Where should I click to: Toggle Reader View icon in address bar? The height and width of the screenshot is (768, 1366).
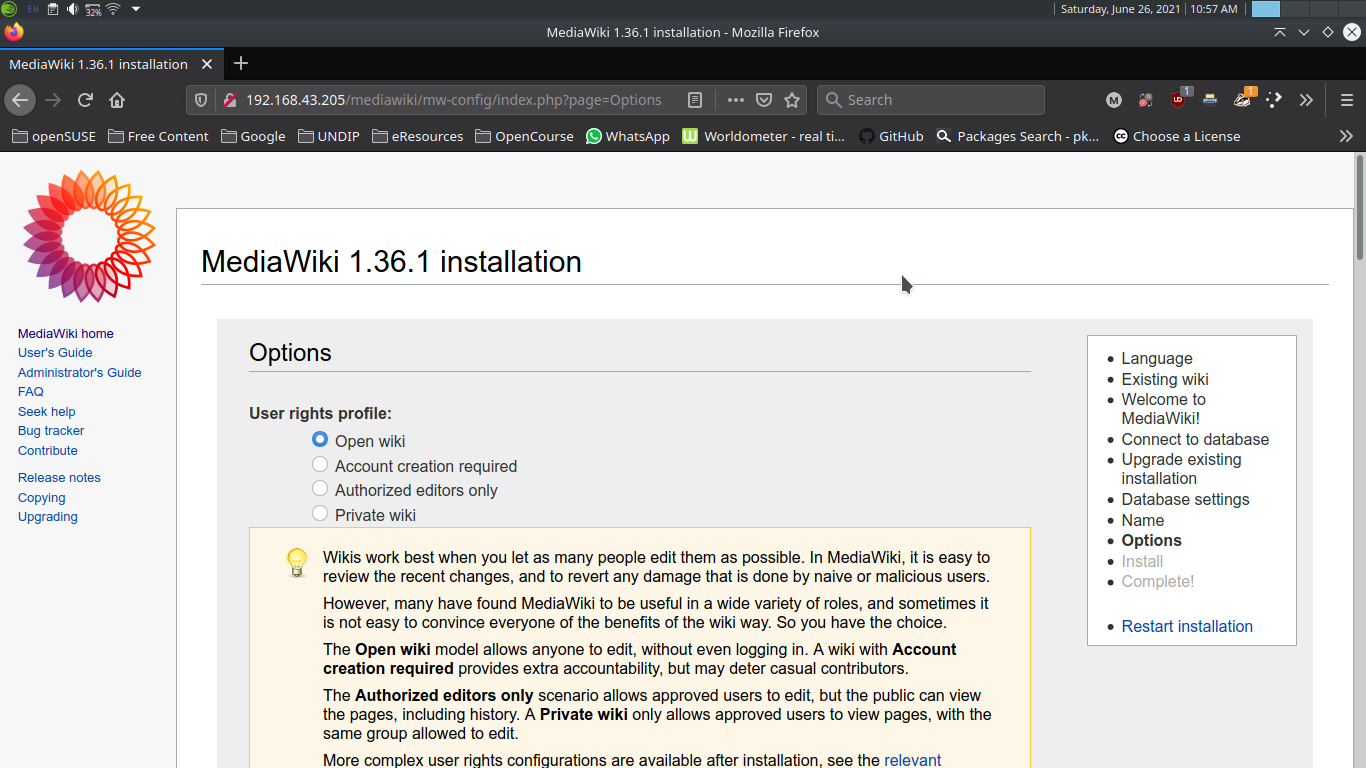click(x=695, y=100)
